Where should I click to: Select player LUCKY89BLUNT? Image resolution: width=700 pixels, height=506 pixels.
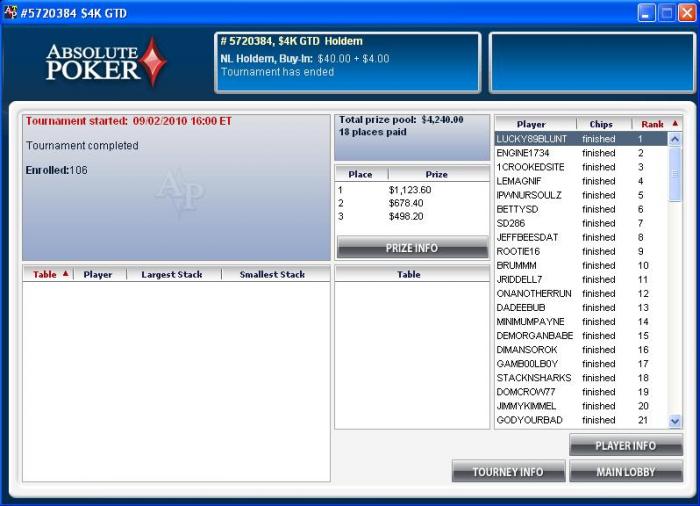coord(581,139)
